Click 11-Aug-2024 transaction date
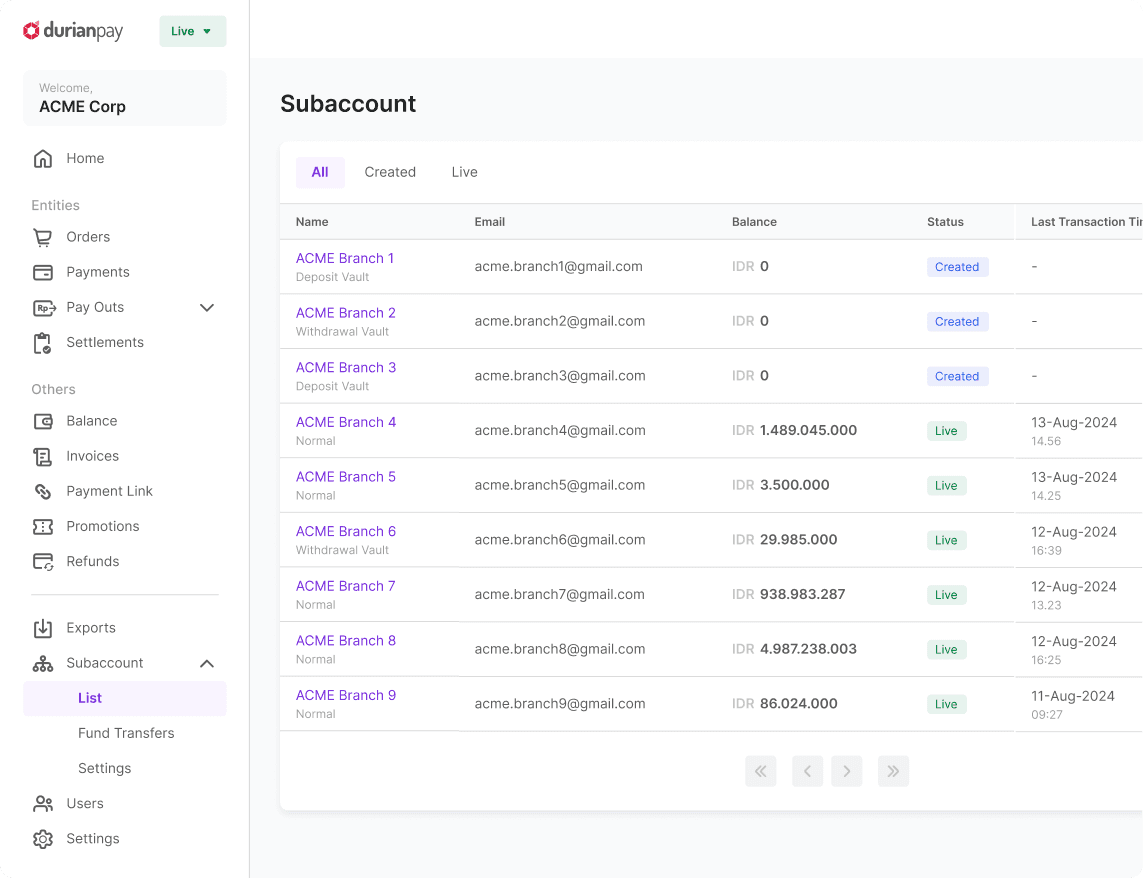 [x=1072, y=696]
